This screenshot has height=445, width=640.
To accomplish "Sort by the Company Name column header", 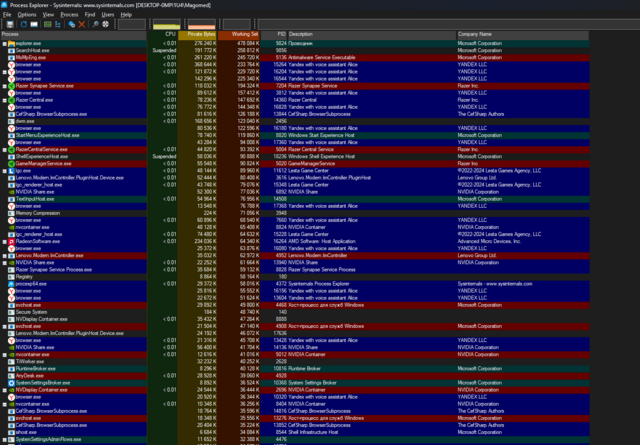I will point(479,34).
